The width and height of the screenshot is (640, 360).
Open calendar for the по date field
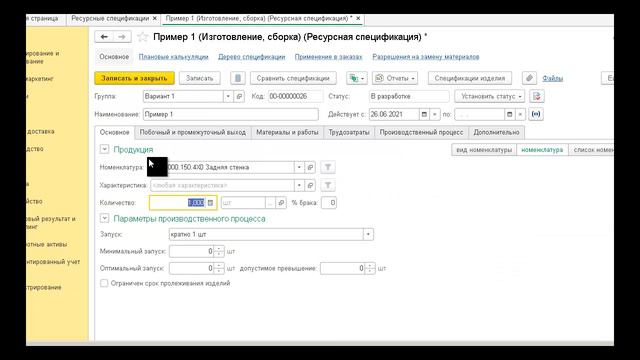tap(509, 114)
